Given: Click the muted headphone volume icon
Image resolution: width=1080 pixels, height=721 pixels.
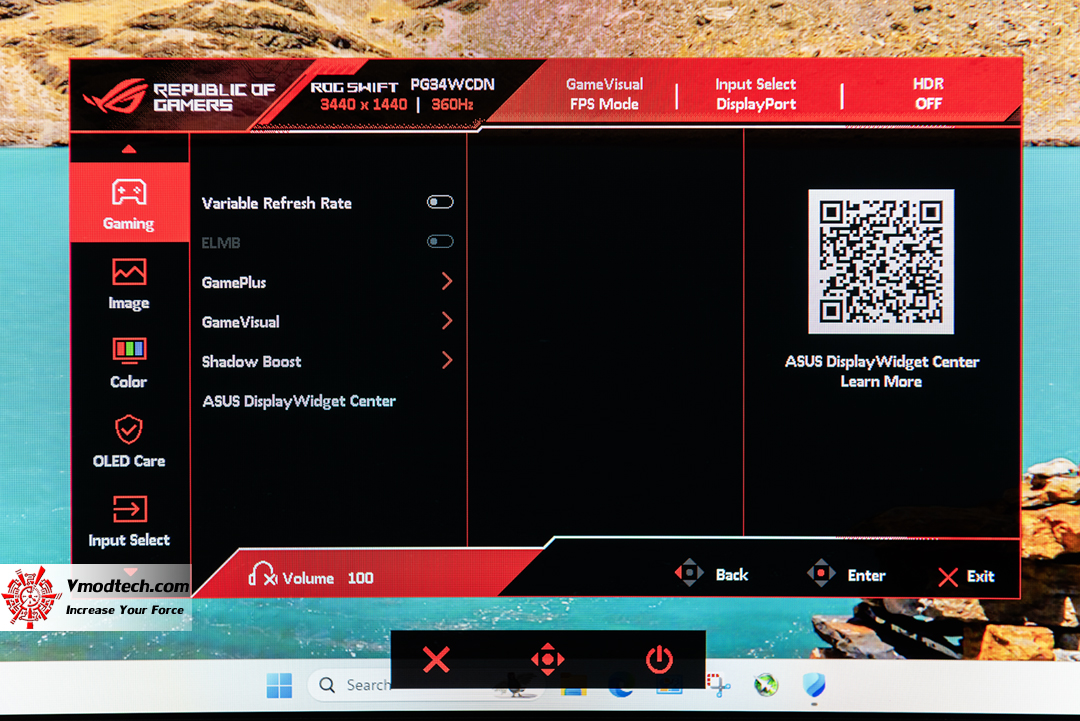Looking at the screenshot, I should (x=262, y=574).
